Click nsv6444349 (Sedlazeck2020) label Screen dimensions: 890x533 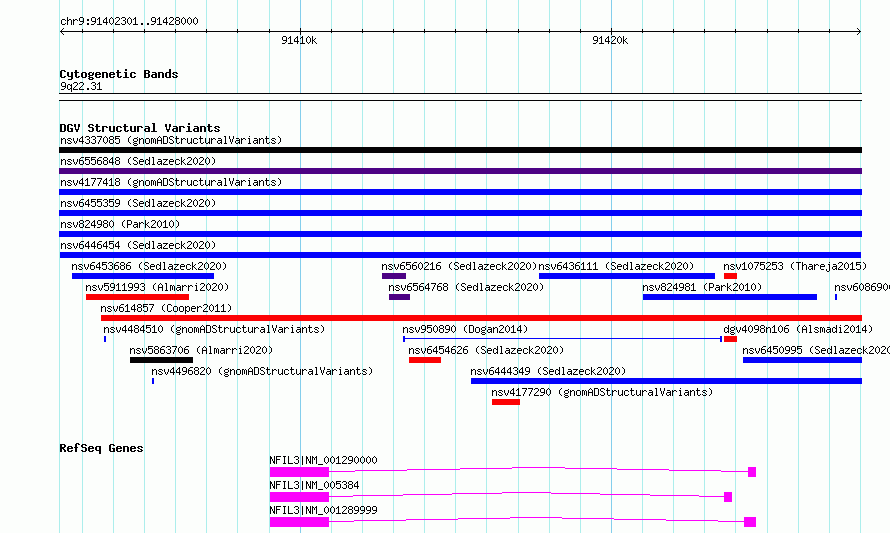click(548, 371)
